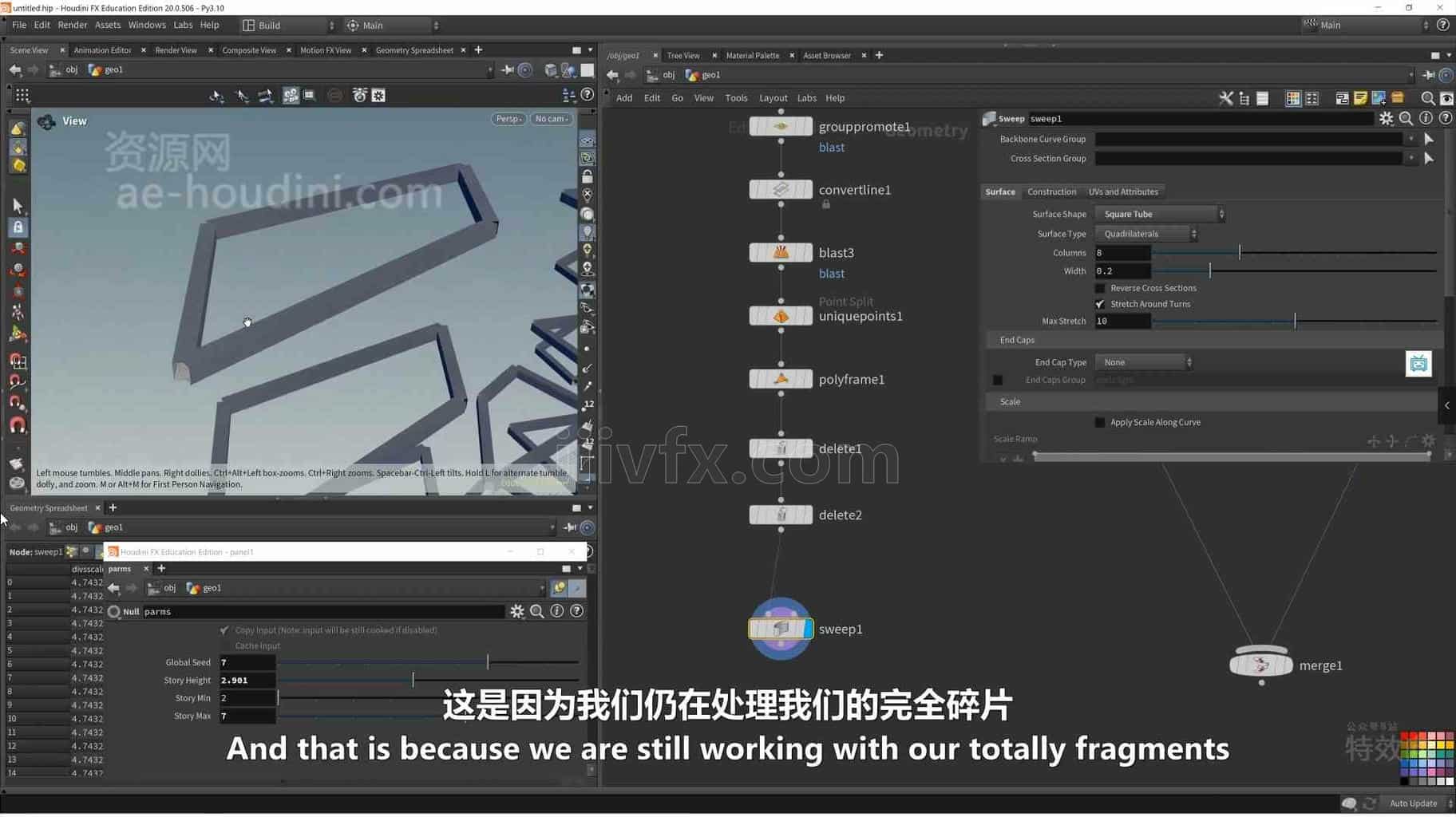
Task: Open the help icon in Sweep parameters
Action: tap(1446, 118)
